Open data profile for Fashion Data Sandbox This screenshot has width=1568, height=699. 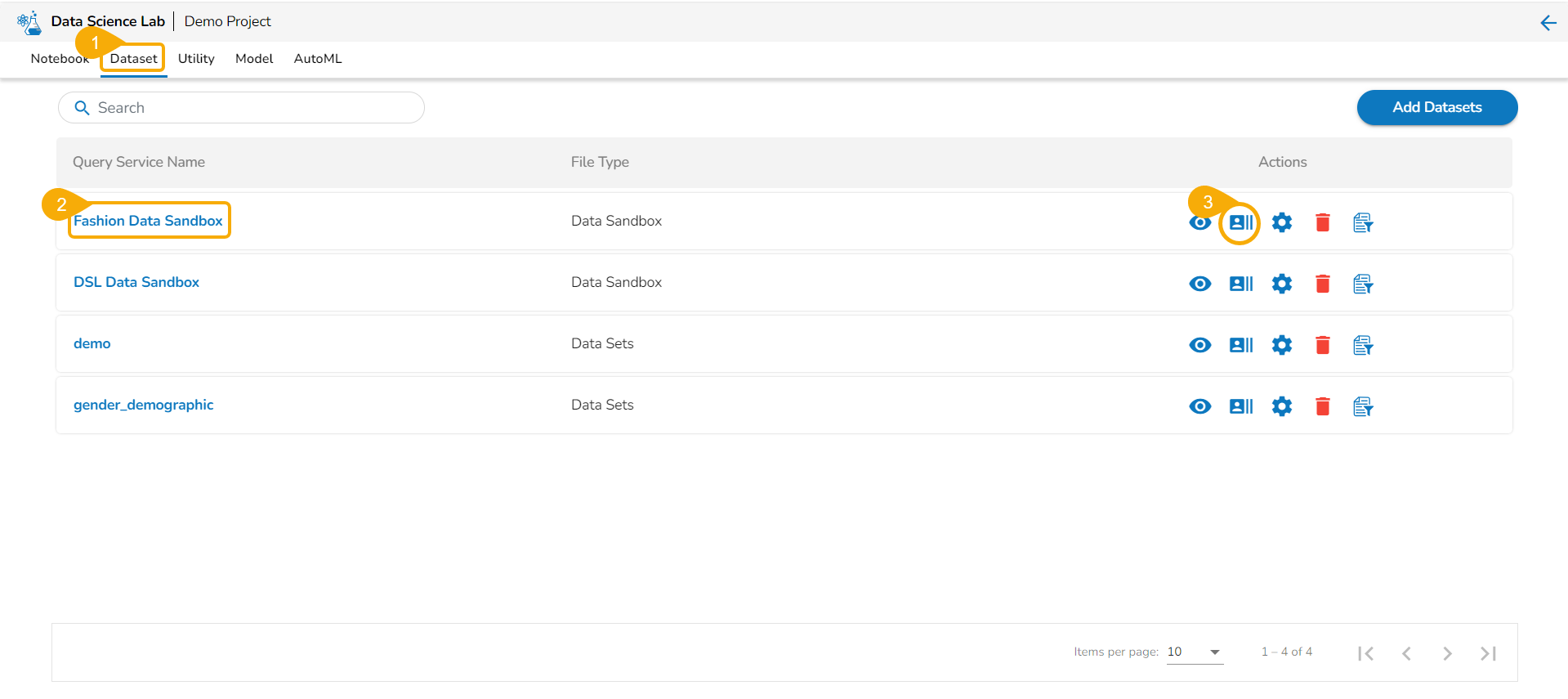coord(1240,222)
